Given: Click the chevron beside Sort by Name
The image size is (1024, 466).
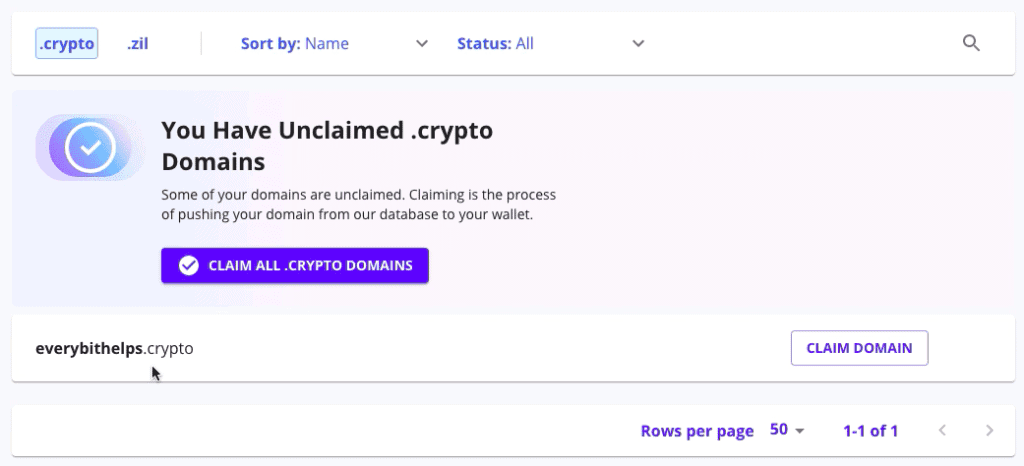Looking at the screenshot, I should [x=422, y=43].
